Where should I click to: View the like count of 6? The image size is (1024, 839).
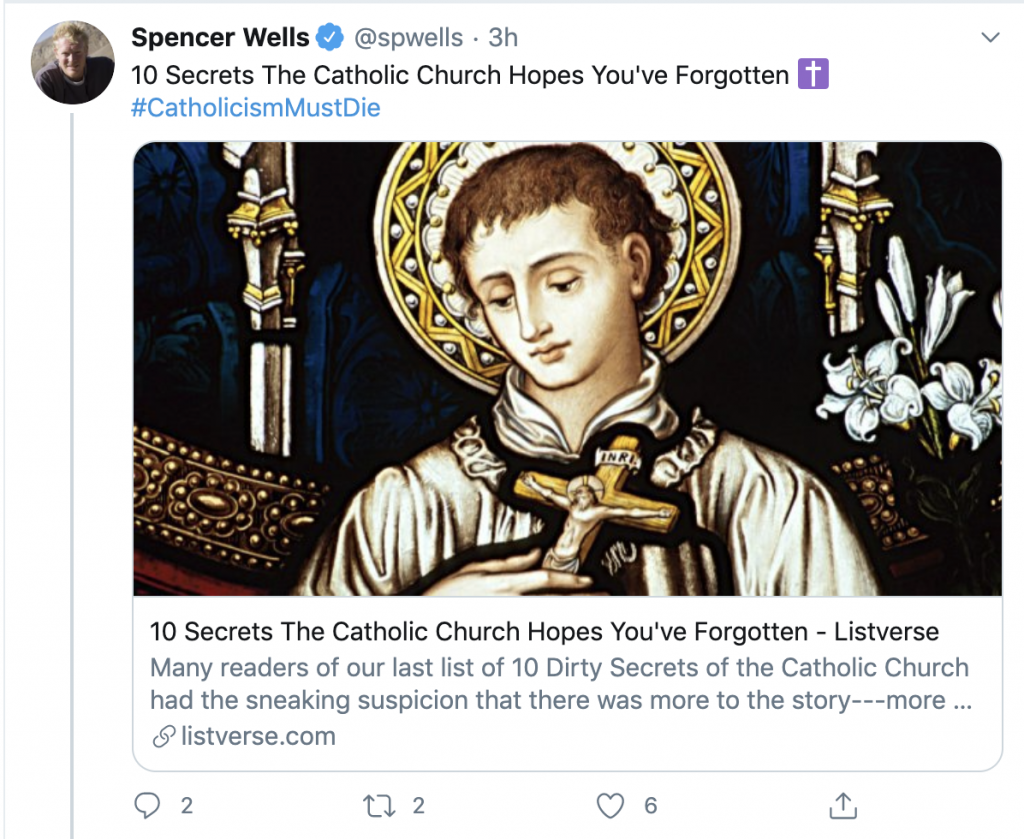click(x=650, y=805)
